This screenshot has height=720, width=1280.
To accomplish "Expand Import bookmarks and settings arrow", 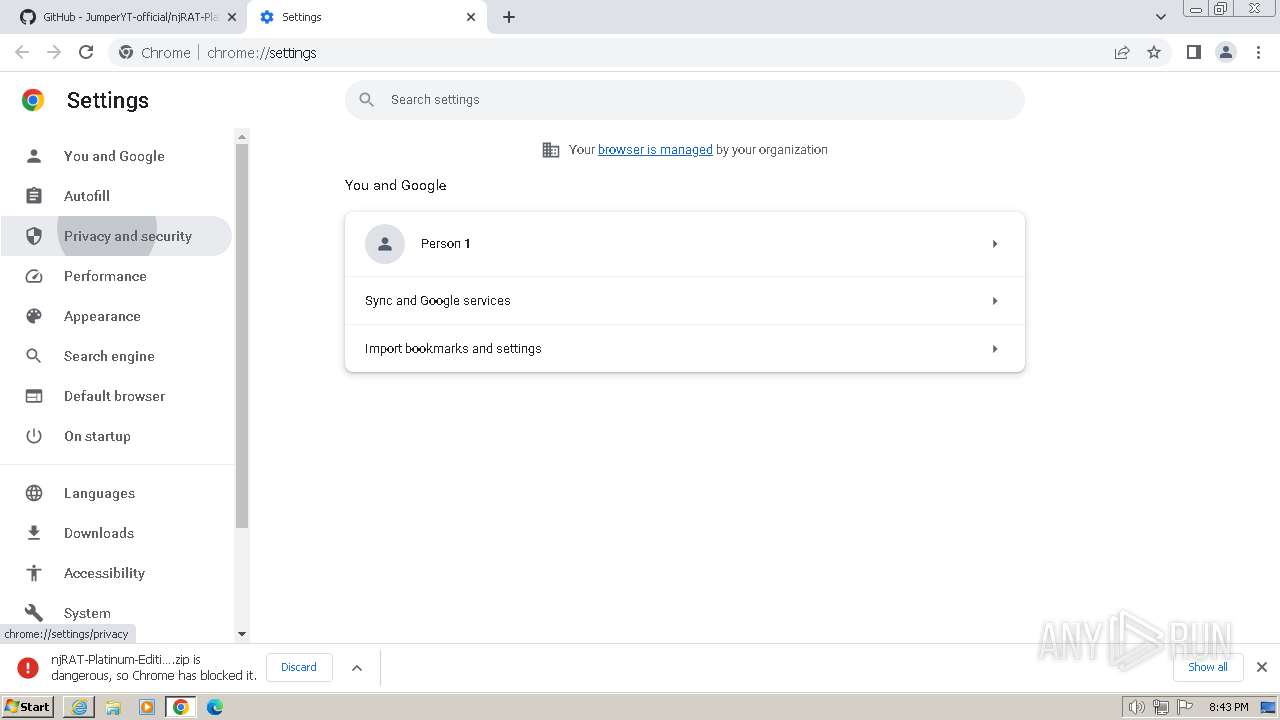I will click(995, 349).
